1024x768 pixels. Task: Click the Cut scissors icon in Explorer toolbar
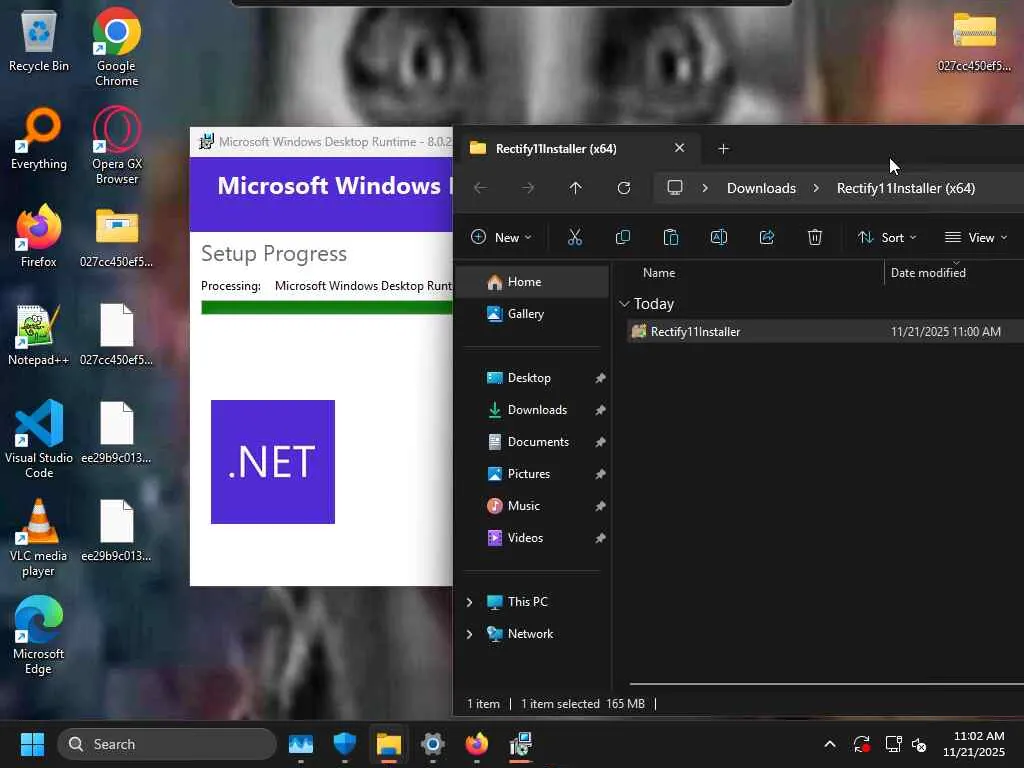click(575, 237)
